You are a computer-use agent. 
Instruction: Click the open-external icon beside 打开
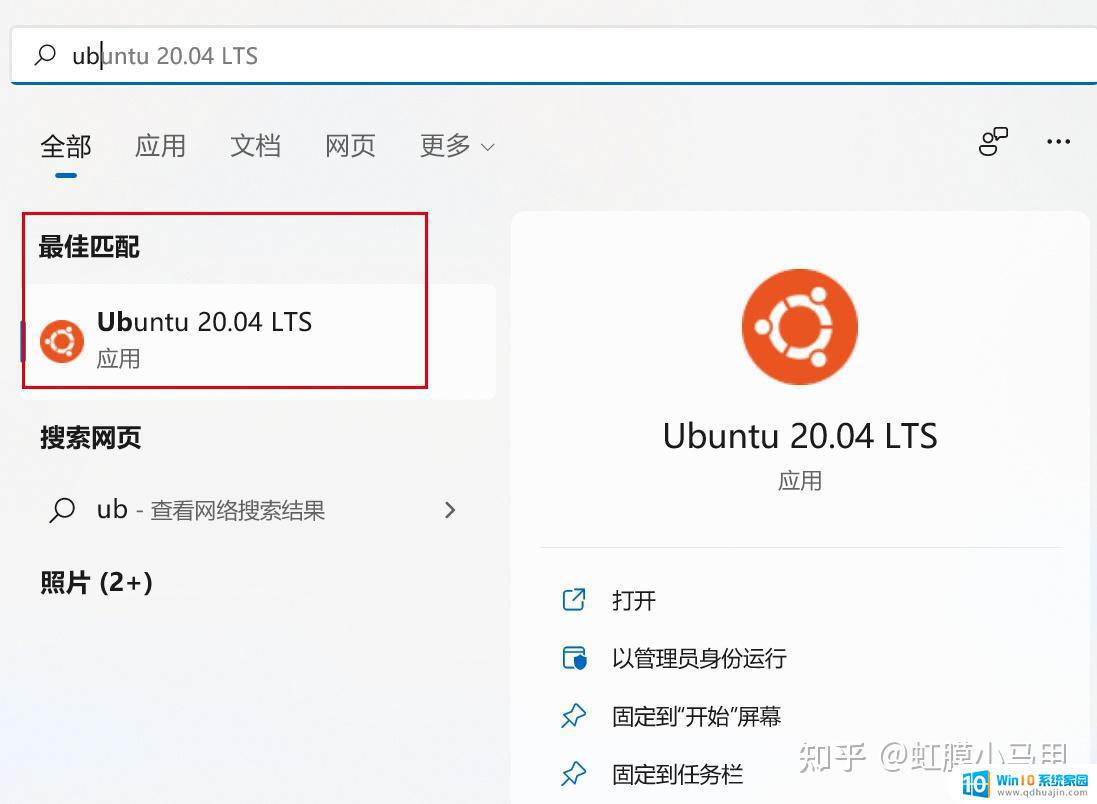(574, 600)
